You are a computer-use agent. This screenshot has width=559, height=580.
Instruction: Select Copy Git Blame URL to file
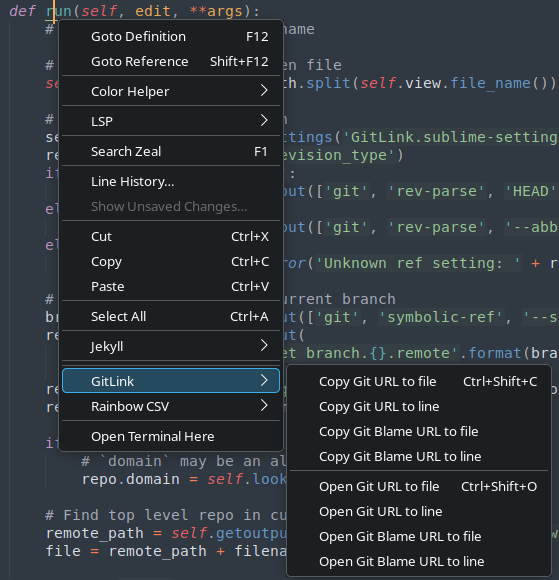[x=419, y=432]
